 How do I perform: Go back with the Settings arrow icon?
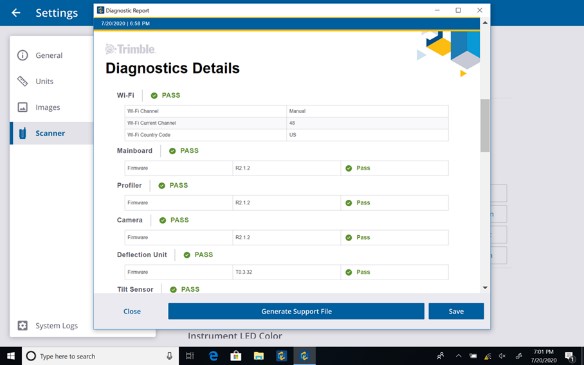(16, 13)
